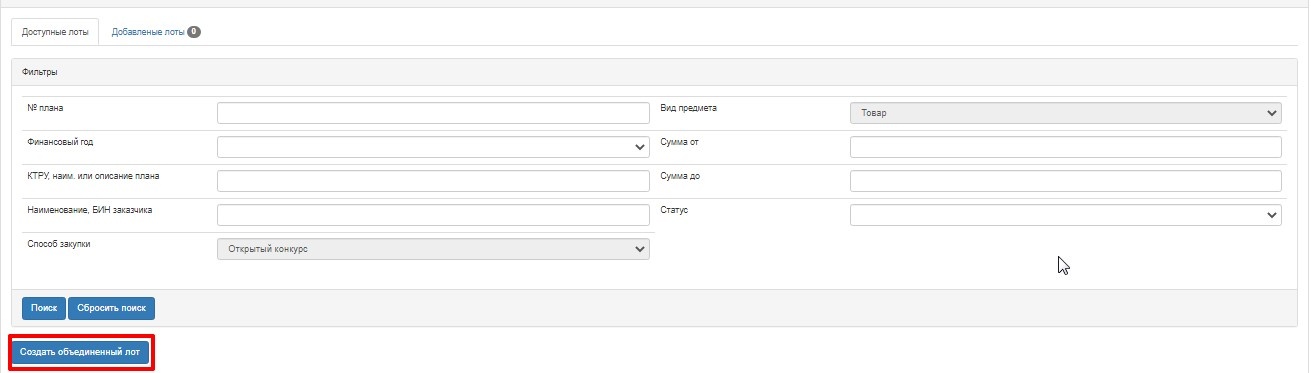Click the chevron arrow of Вид предмета
Screen dimensions: 1311x373
(1272, 113)
